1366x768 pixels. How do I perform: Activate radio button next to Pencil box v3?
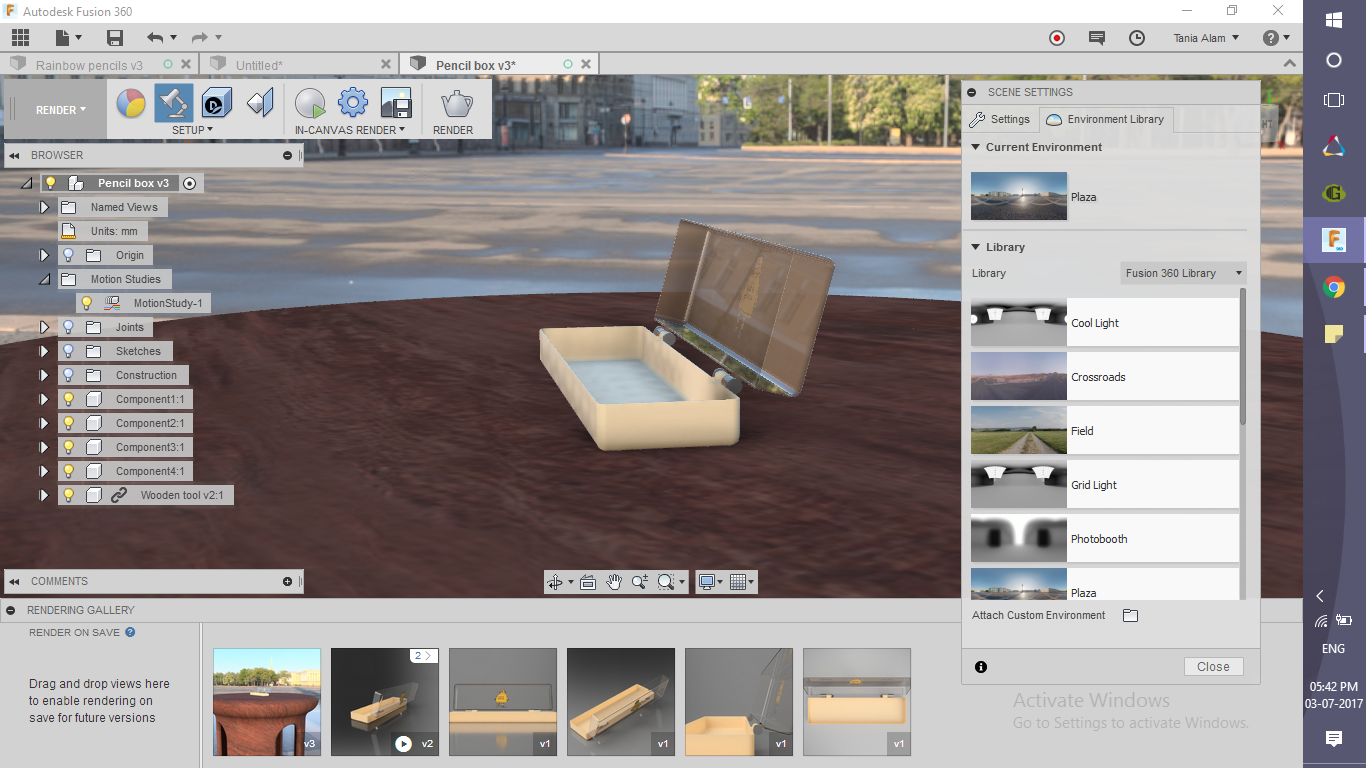pyautogui.click(x=189, y=183)
